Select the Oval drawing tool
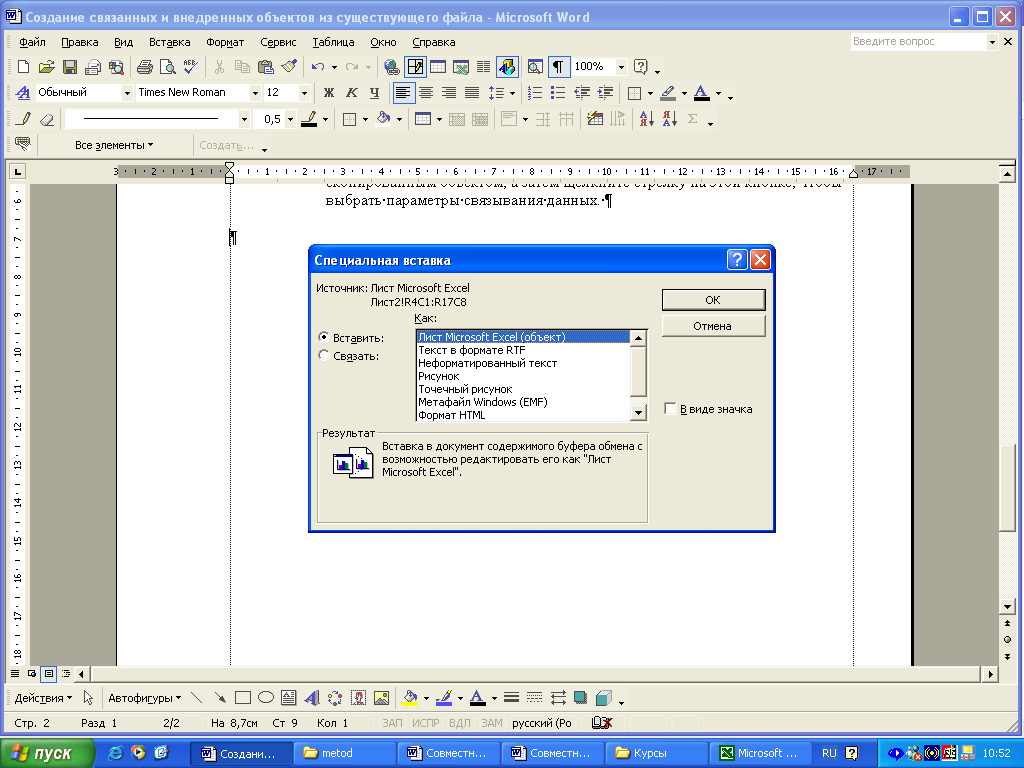Viewport: 1024px width, 768px height. (266, 698)
